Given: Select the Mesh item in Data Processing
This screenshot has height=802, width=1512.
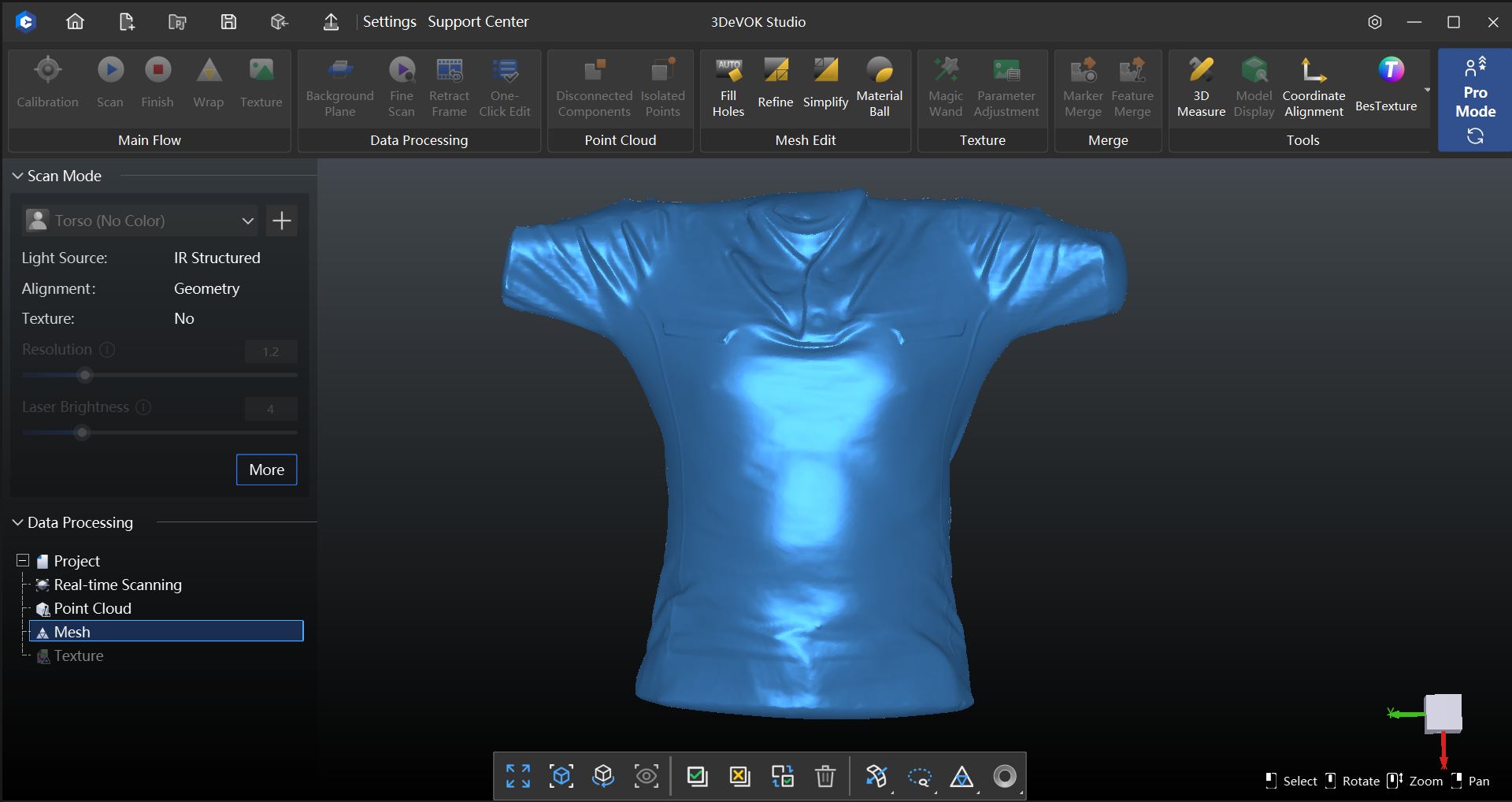Looking at the screenshot, I should [72, 631].
